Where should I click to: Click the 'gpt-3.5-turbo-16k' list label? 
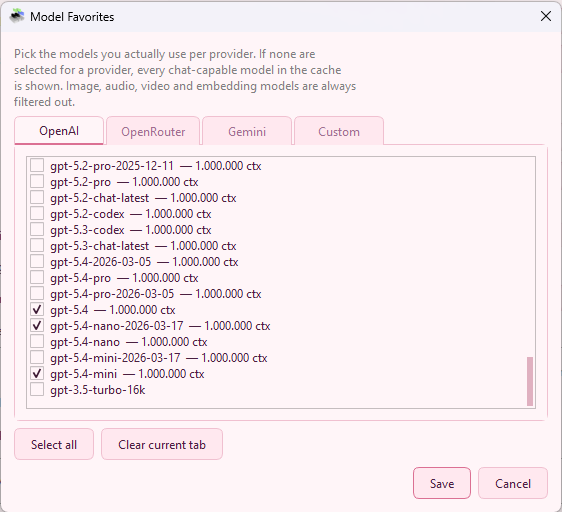click(x=97, y=390)
